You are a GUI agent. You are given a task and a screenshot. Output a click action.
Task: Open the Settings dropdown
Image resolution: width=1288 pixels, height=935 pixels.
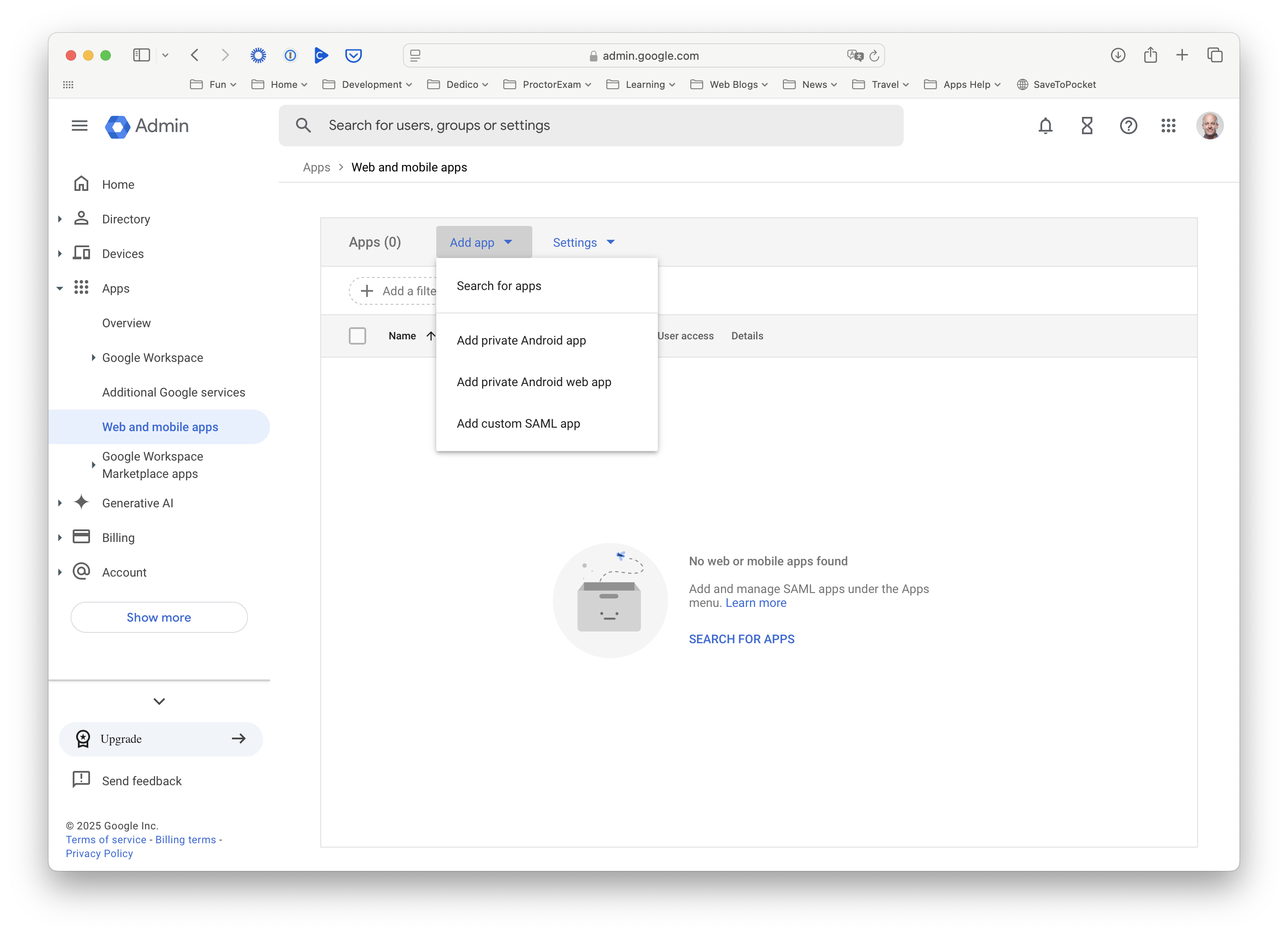coord(584,242)
